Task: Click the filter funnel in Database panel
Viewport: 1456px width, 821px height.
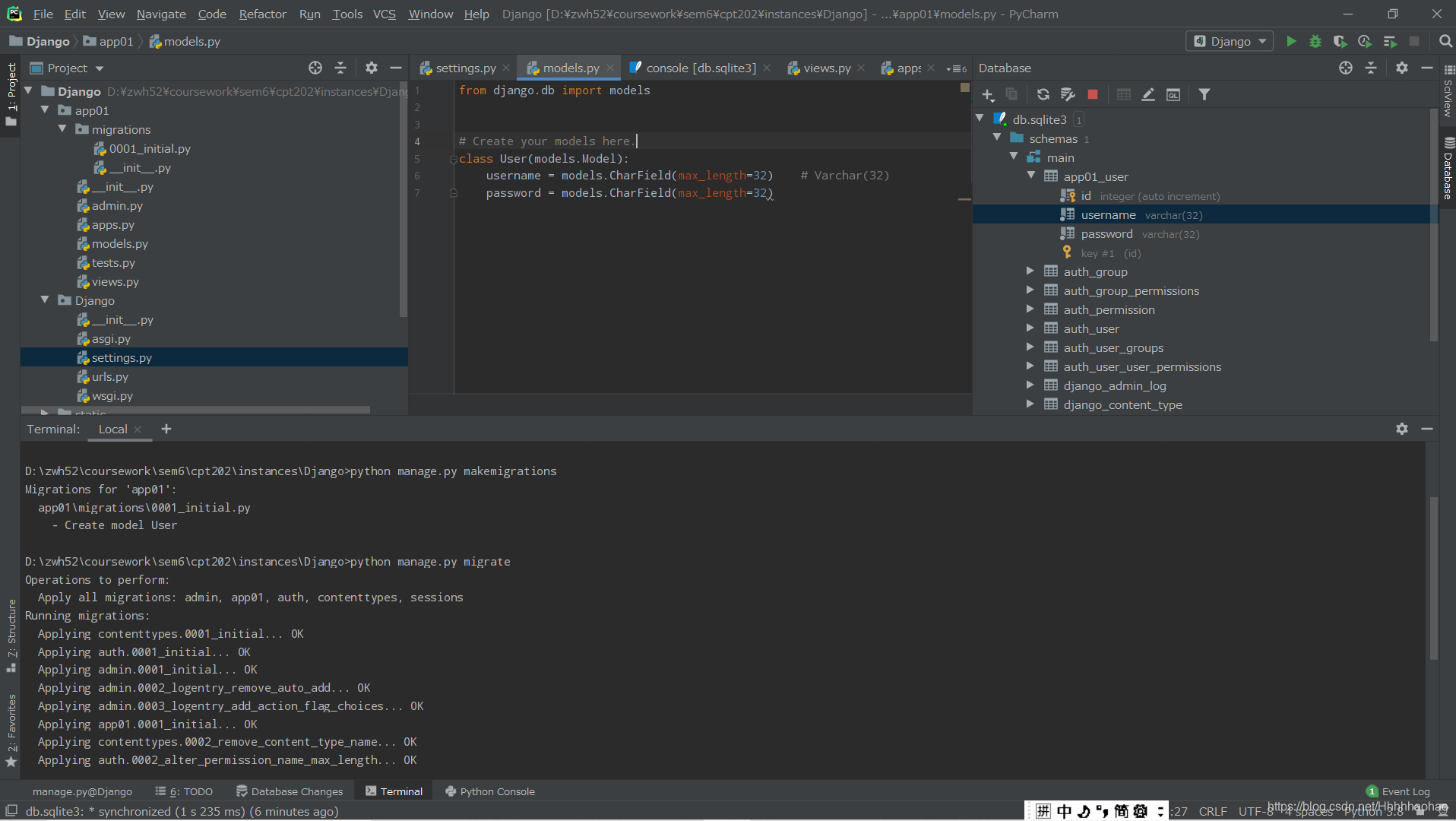Action: tap(1204, 95)
